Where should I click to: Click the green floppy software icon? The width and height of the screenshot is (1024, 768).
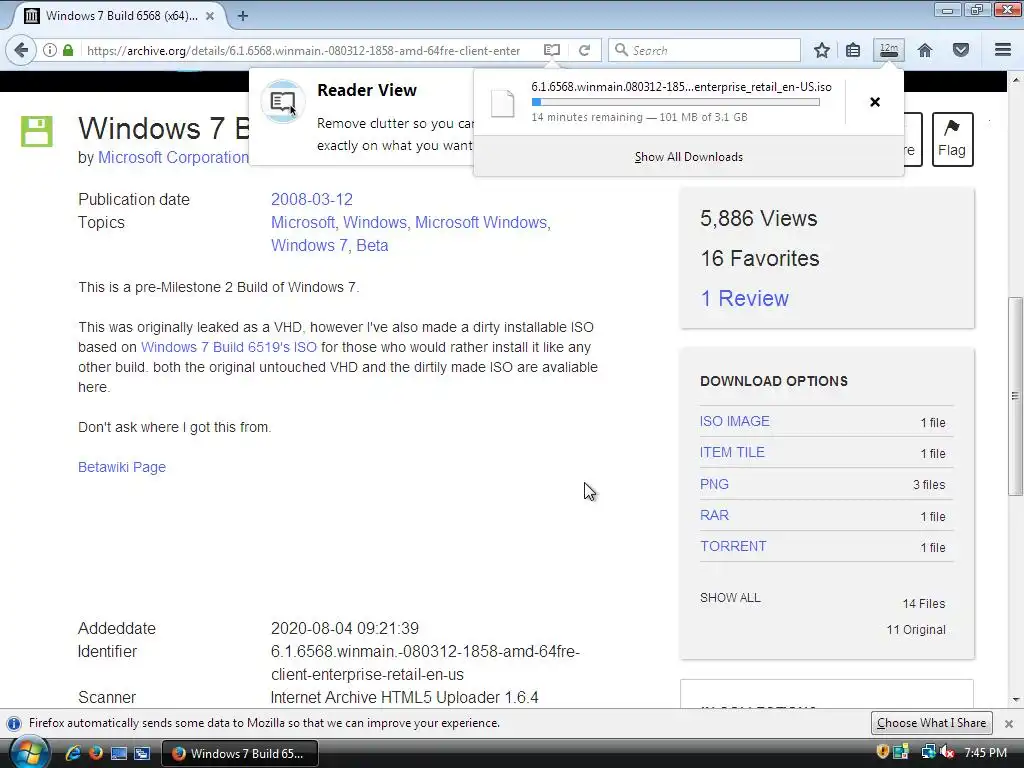point(37,131)
